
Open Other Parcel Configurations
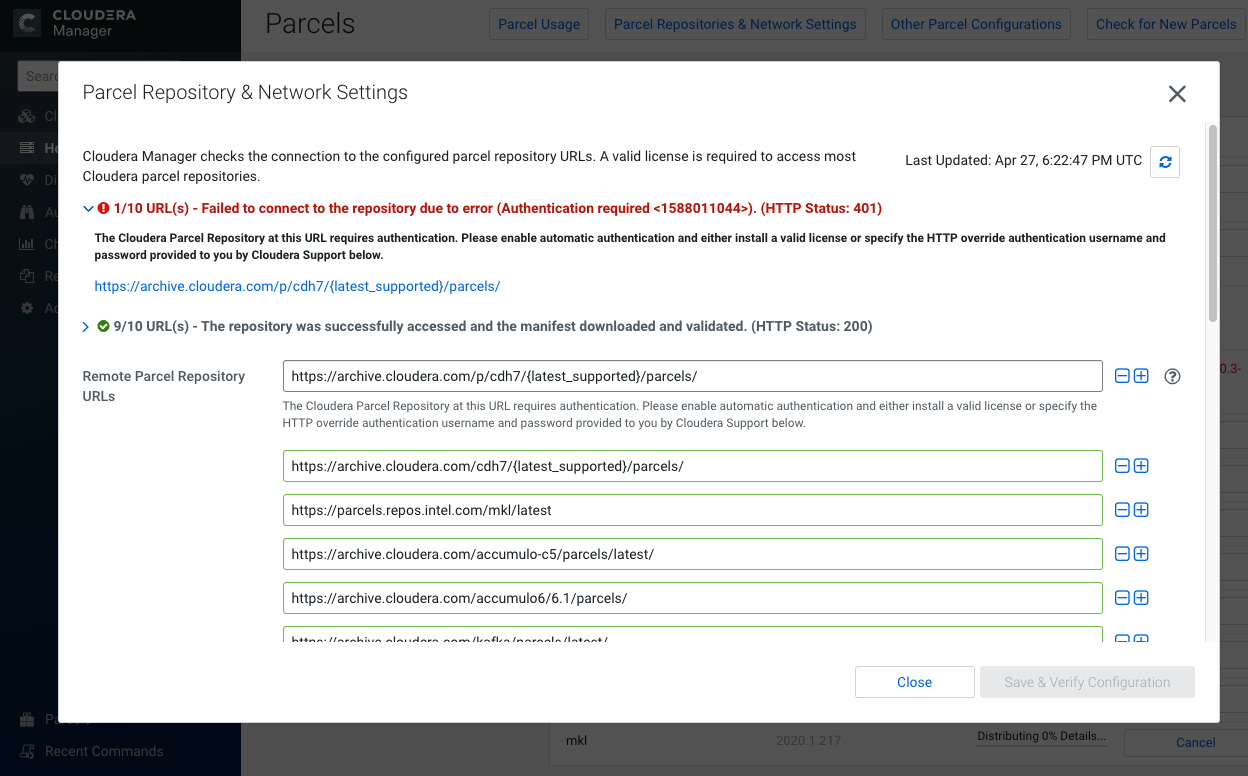coord(976,24)
